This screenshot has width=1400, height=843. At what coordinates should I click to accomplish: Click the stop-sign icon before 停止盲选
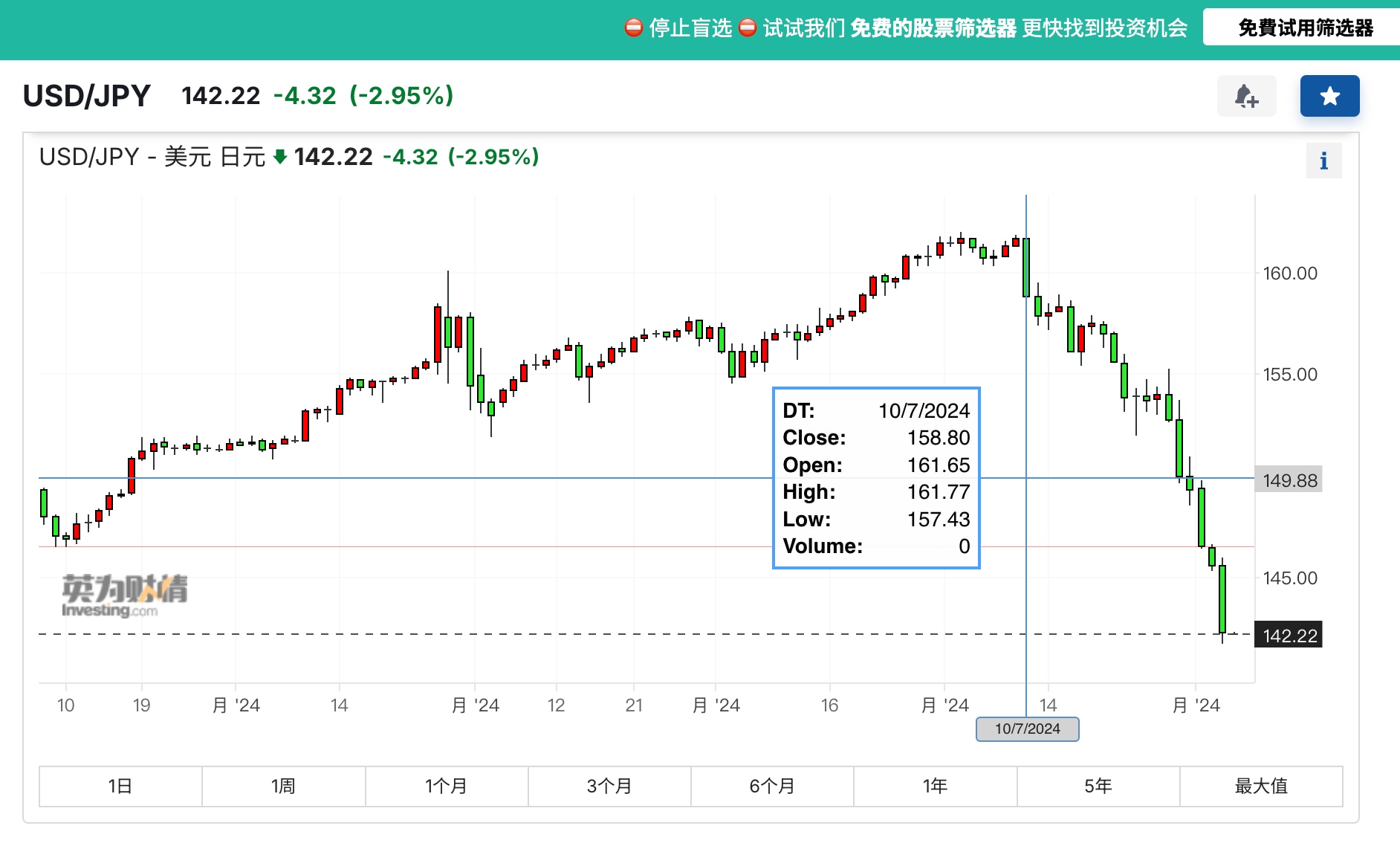click(633, 28)
